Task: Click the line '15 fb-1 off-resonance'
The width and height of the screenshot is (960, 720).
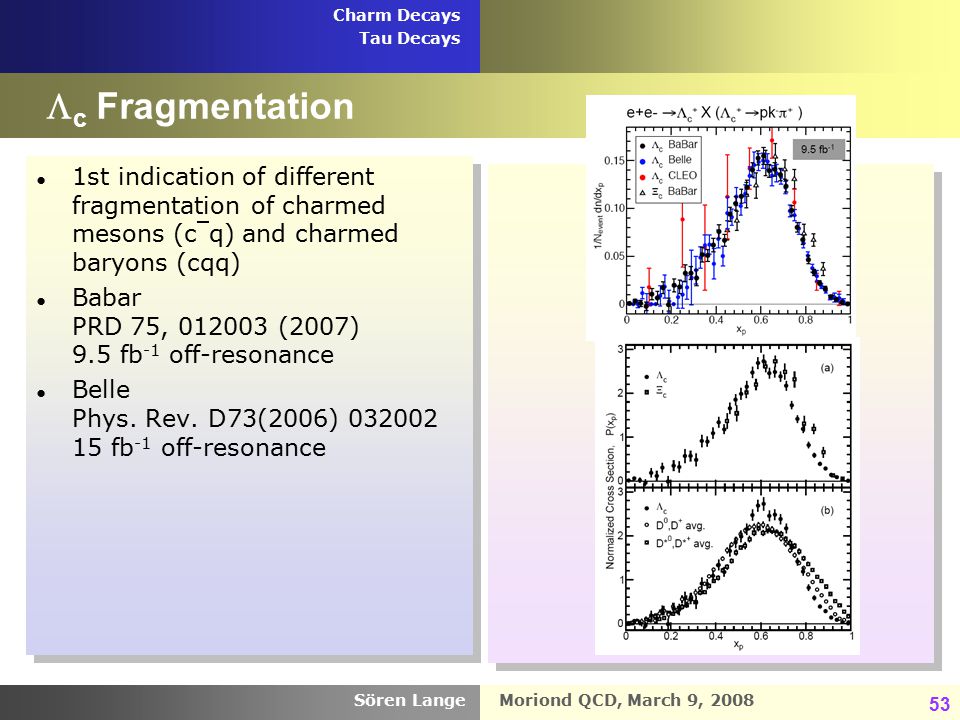Action: (x=199, y=447)
